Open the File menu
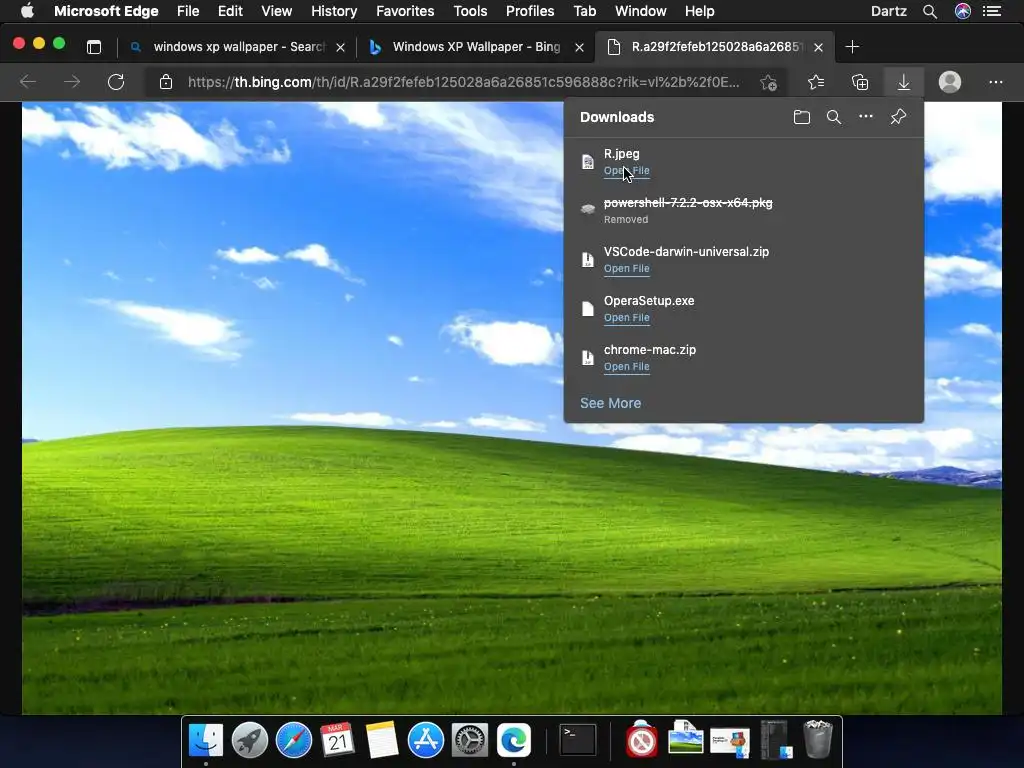 (x=188, y=11)
